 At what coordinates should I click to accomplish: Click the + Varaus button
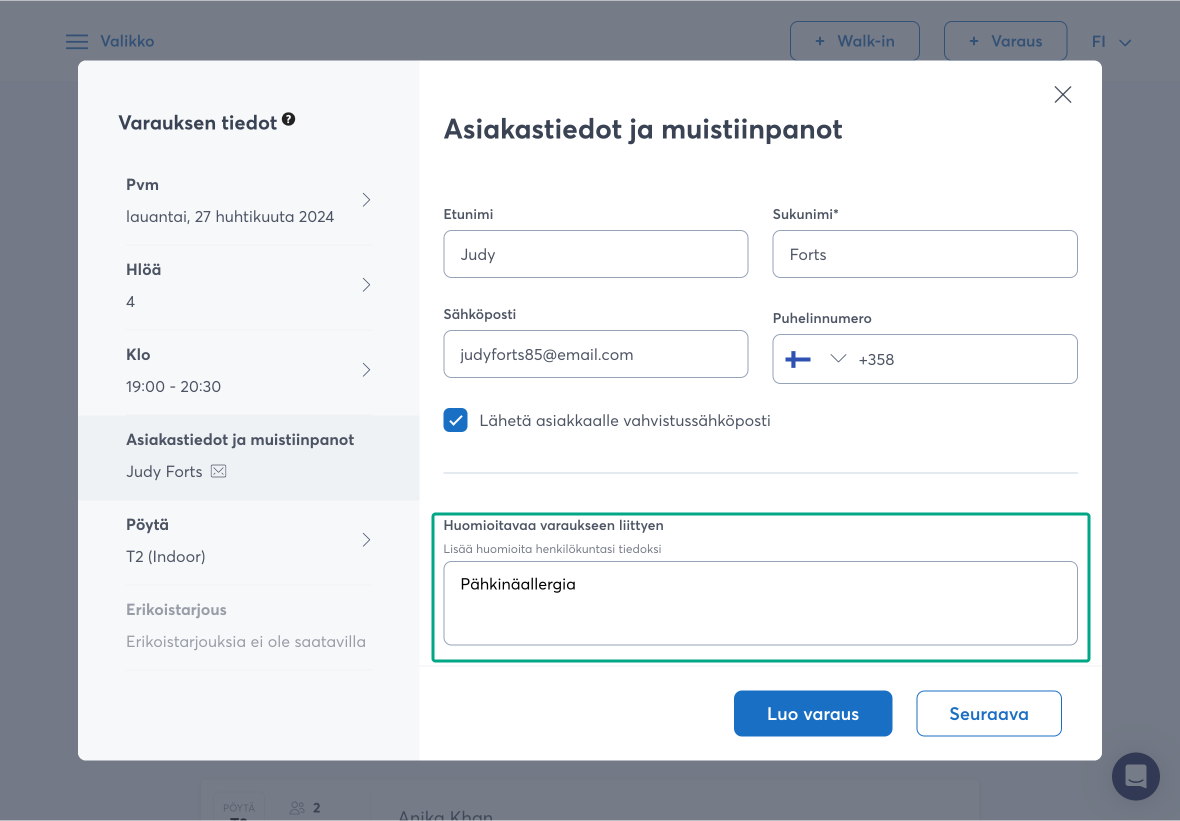click(1005, 42)
